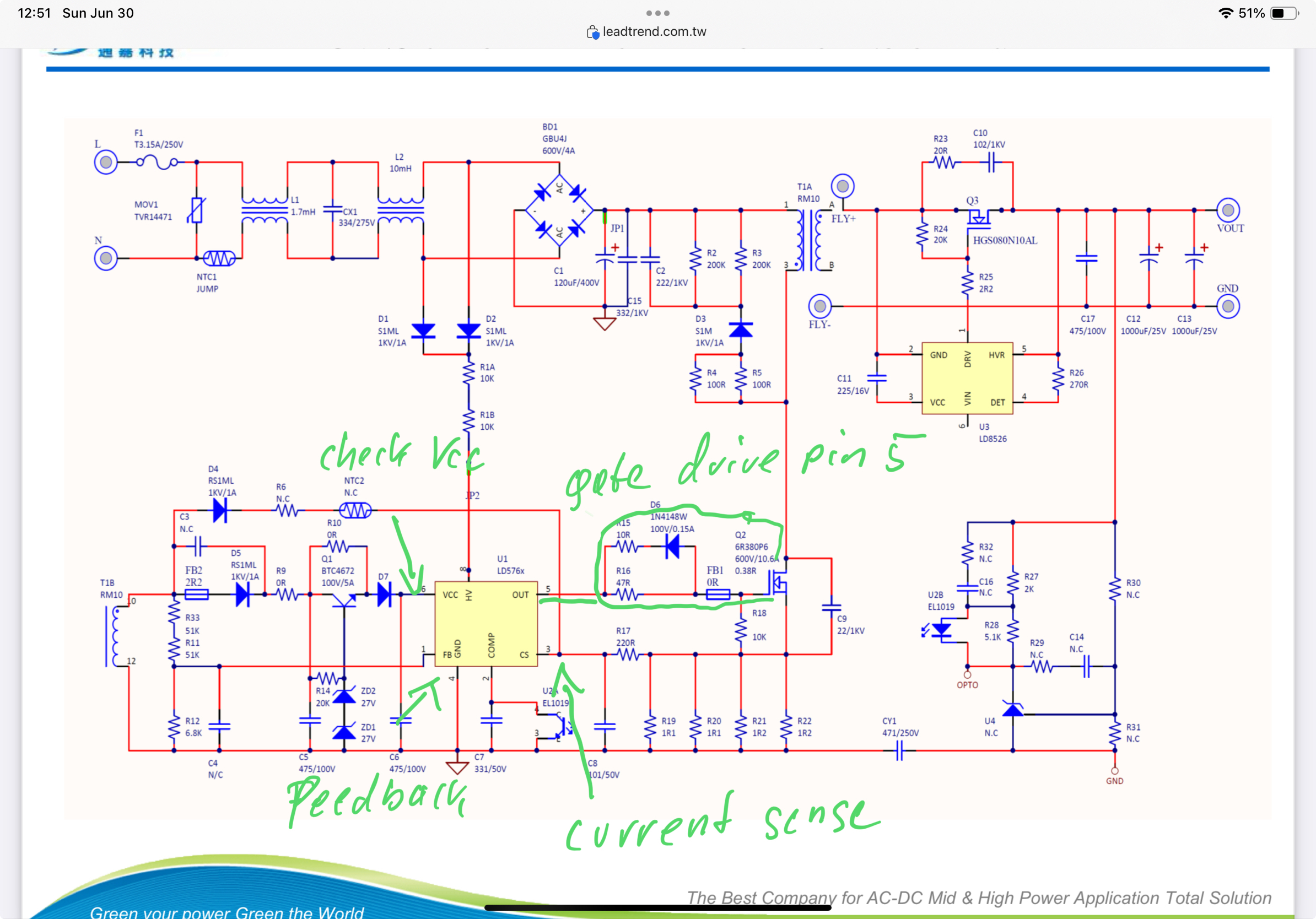Tap the N input terminal symbol
Image resolution: width=1316 pixels, height=919 pixels.
point(106,258)
